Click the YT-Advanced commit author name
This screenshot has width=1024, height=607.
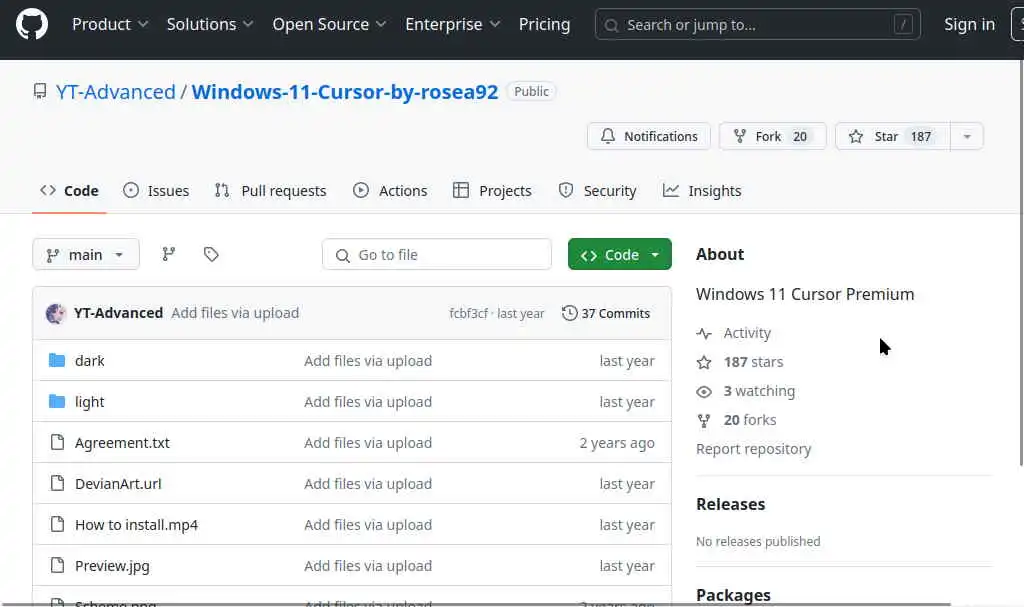click(x=118, y=313)
